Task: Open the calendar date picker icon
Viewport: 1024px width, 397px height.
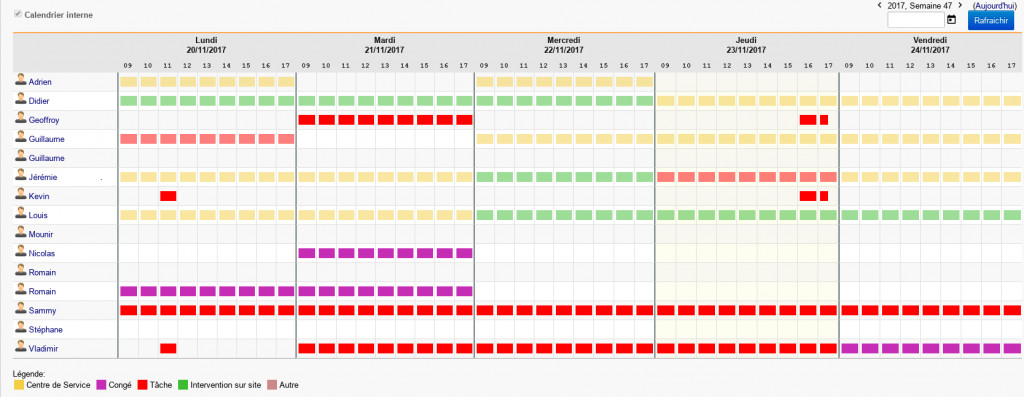Action: pos(952,20)
